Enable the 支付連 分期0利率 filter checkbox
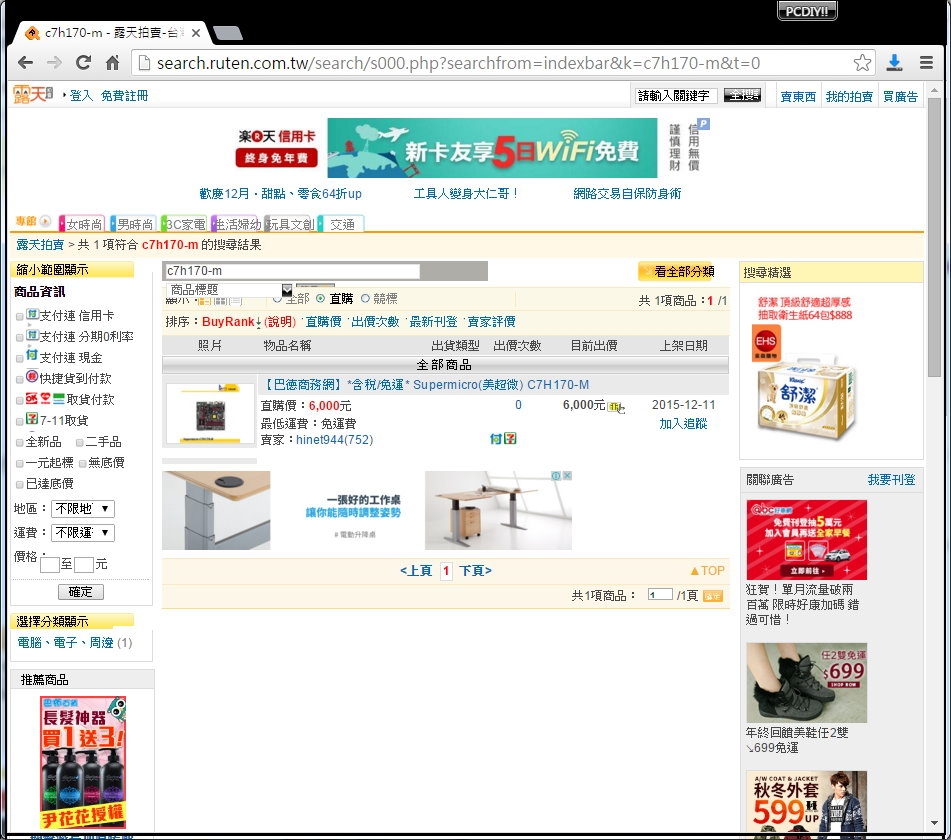951x840 pixels. point(19,337)
